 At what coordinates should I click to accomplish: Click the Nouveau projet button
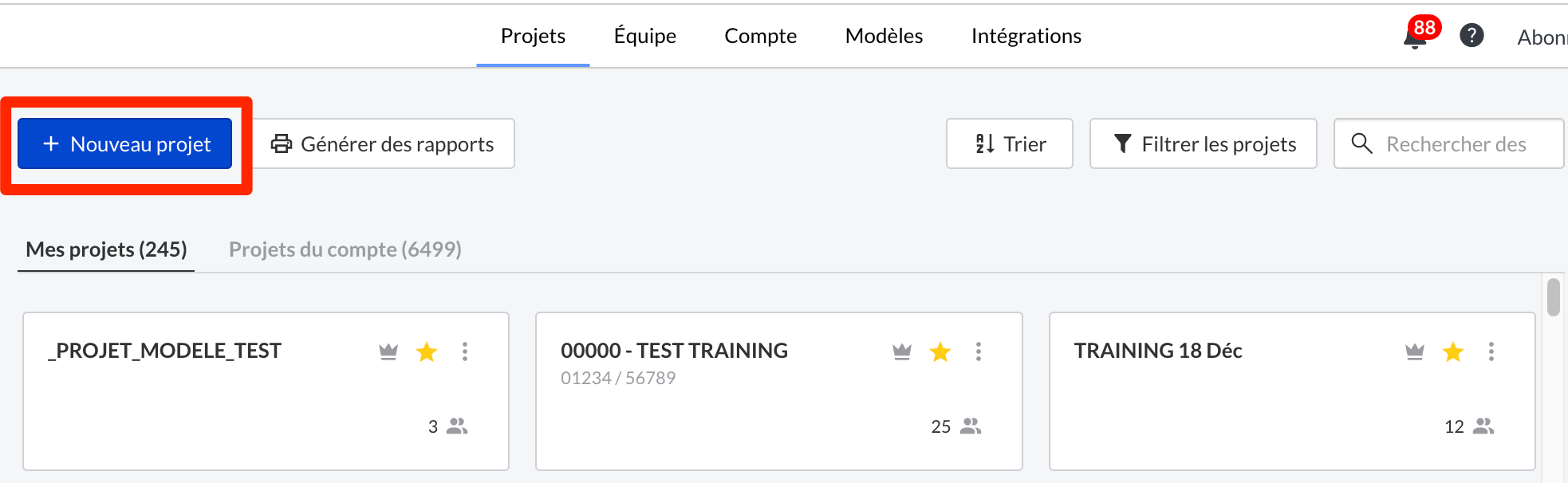tap(125, 144)
